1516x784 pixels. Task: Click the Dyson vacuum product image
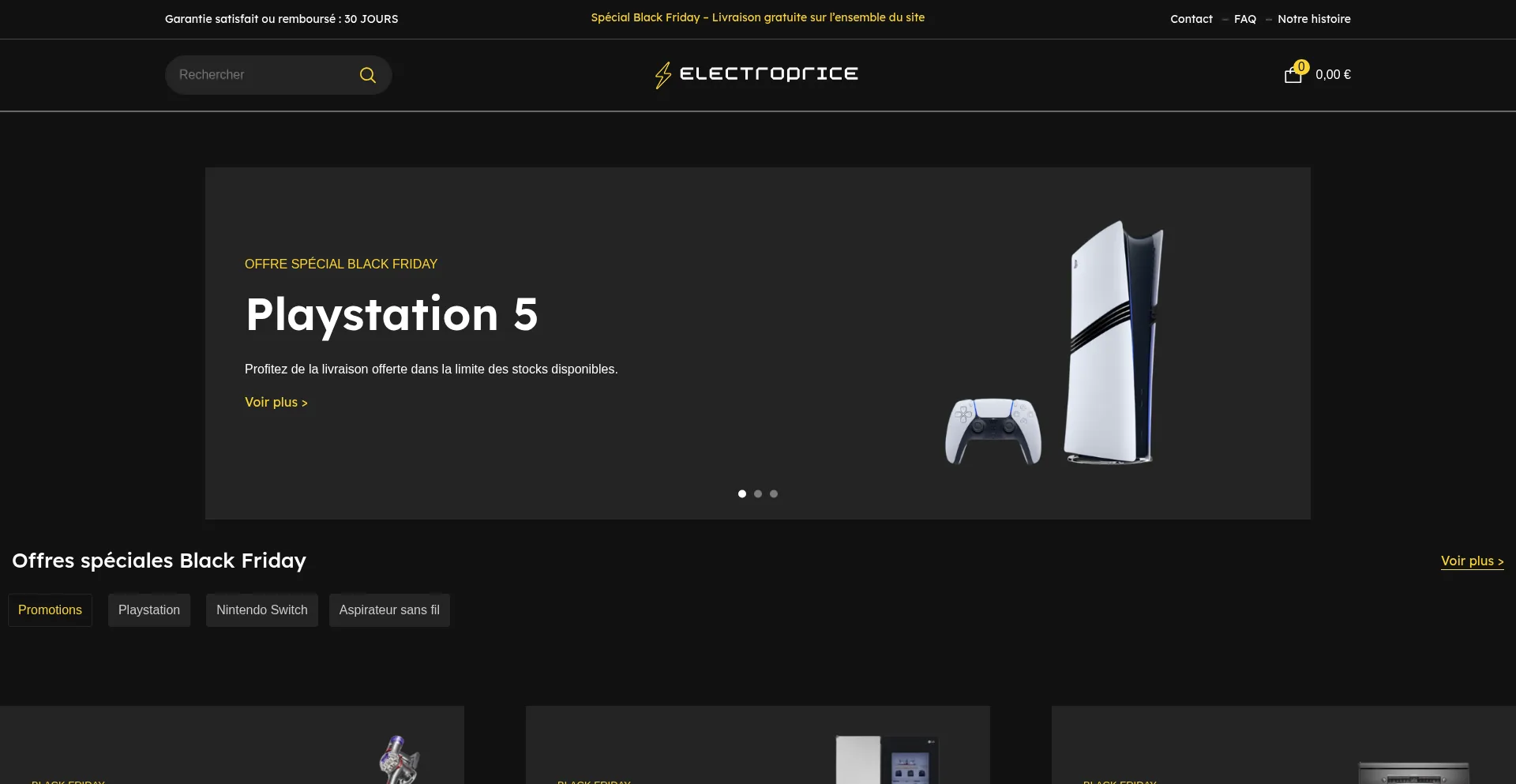point(398,760)
